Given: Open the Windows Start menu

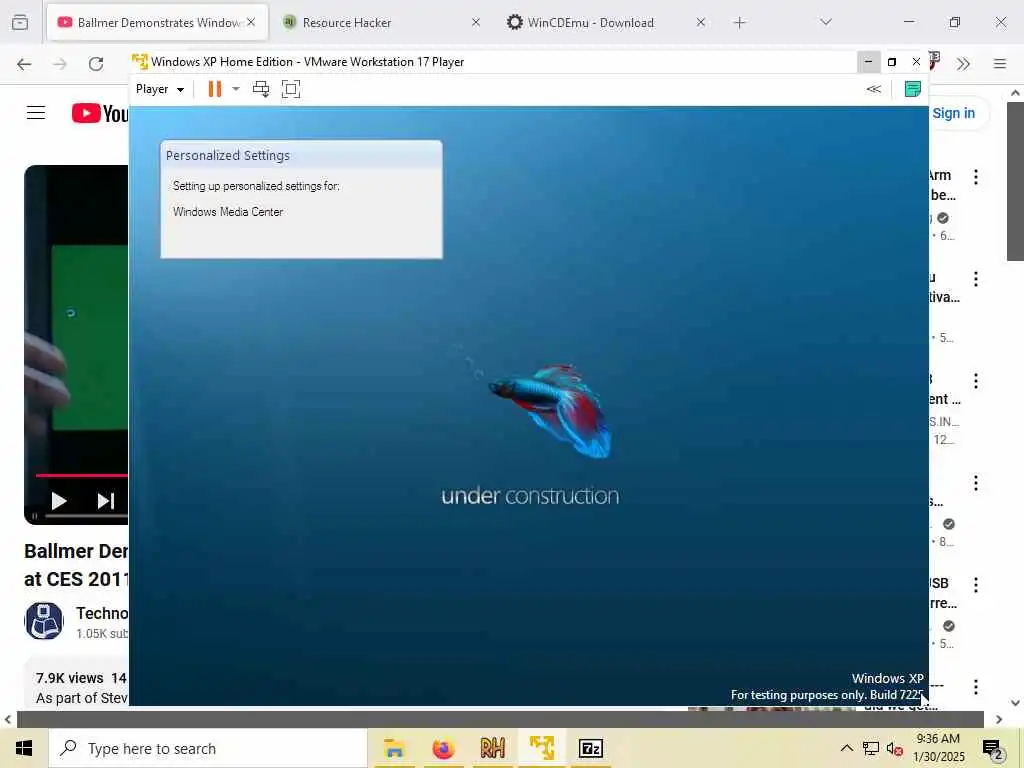Looking at the screenshot, I should coord(24,748).
